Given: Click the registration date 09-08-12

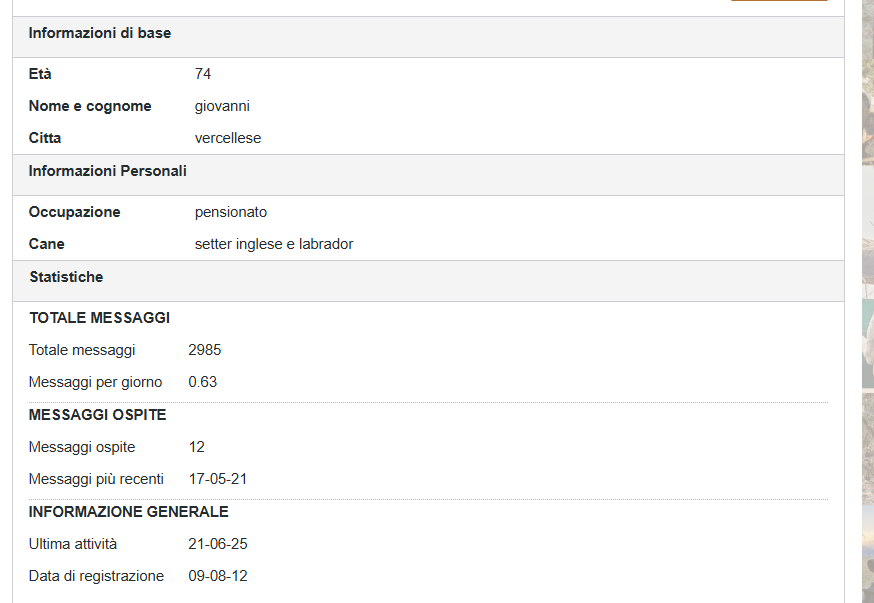Looking at the screenshot, I should tap(218, 576).
